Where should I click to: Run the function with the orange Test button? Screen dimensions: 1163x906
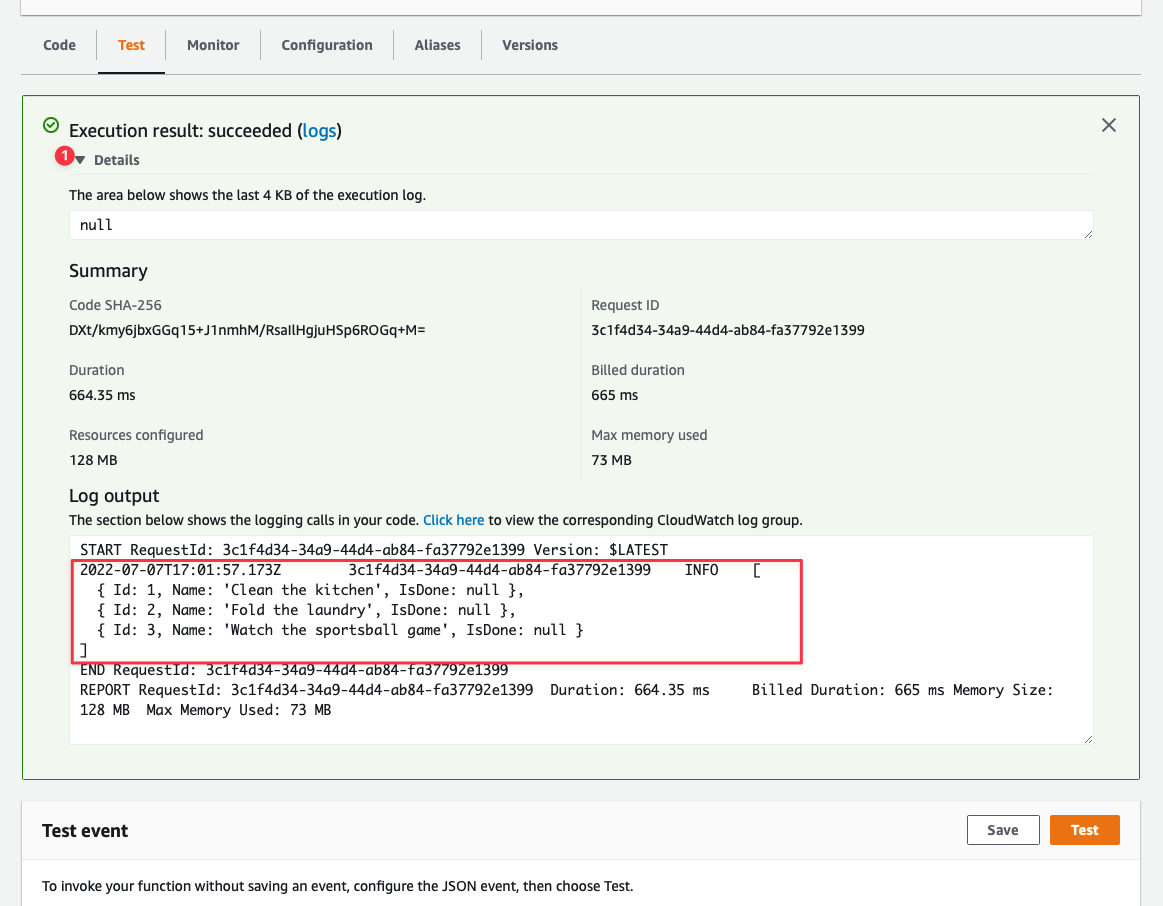[x=1084, y=830]
